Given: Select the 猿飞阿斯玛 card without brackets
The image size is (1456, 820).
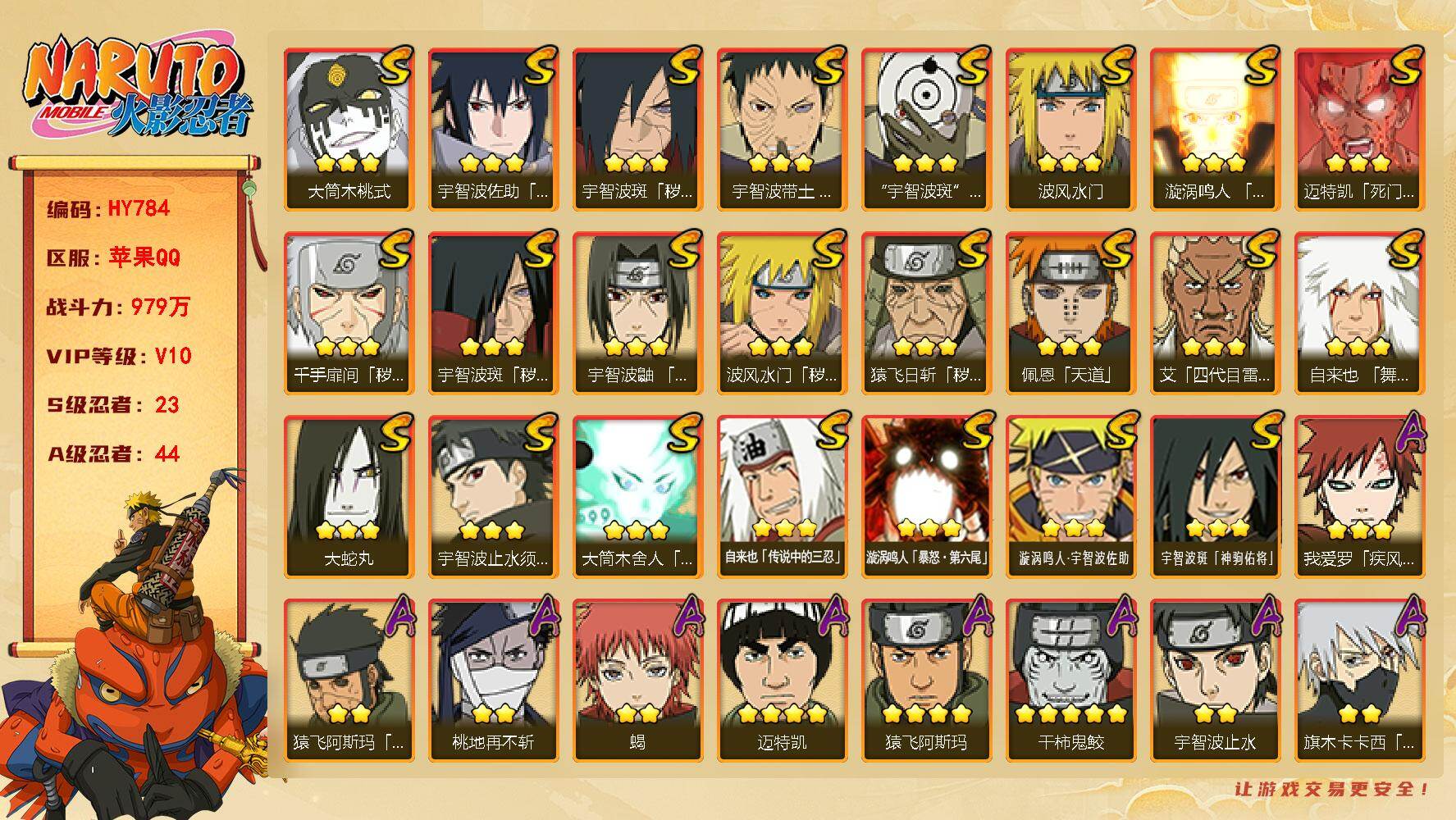Looking at the screenshot, I should (926, 681).
